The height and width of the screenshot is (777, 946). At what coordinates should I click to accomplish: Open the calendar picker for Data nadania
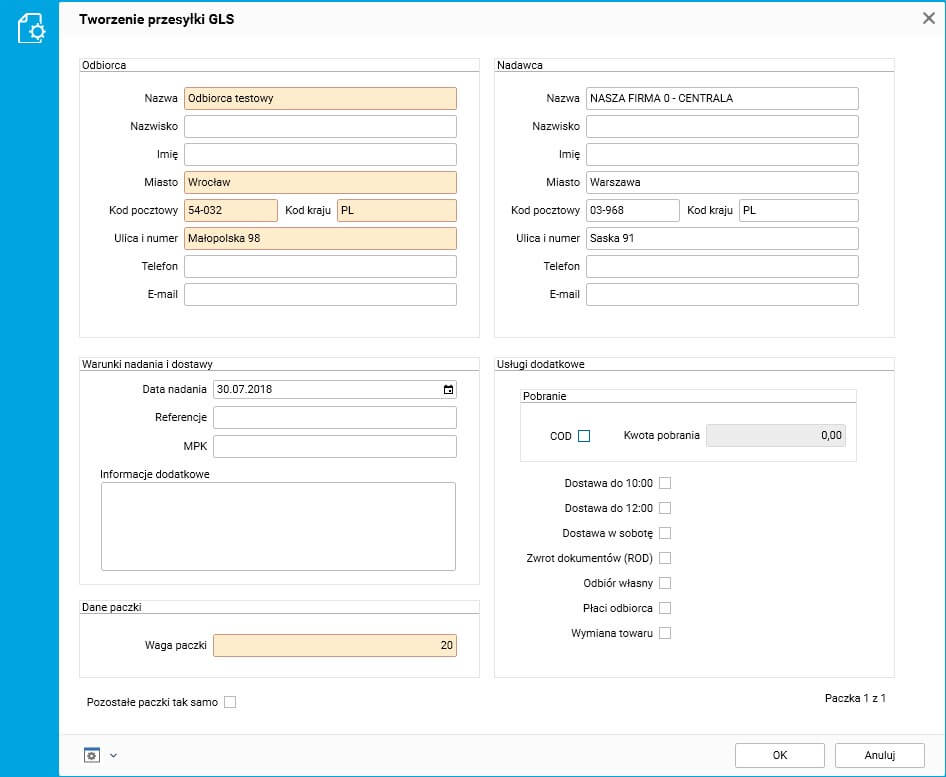coord(448,390)
